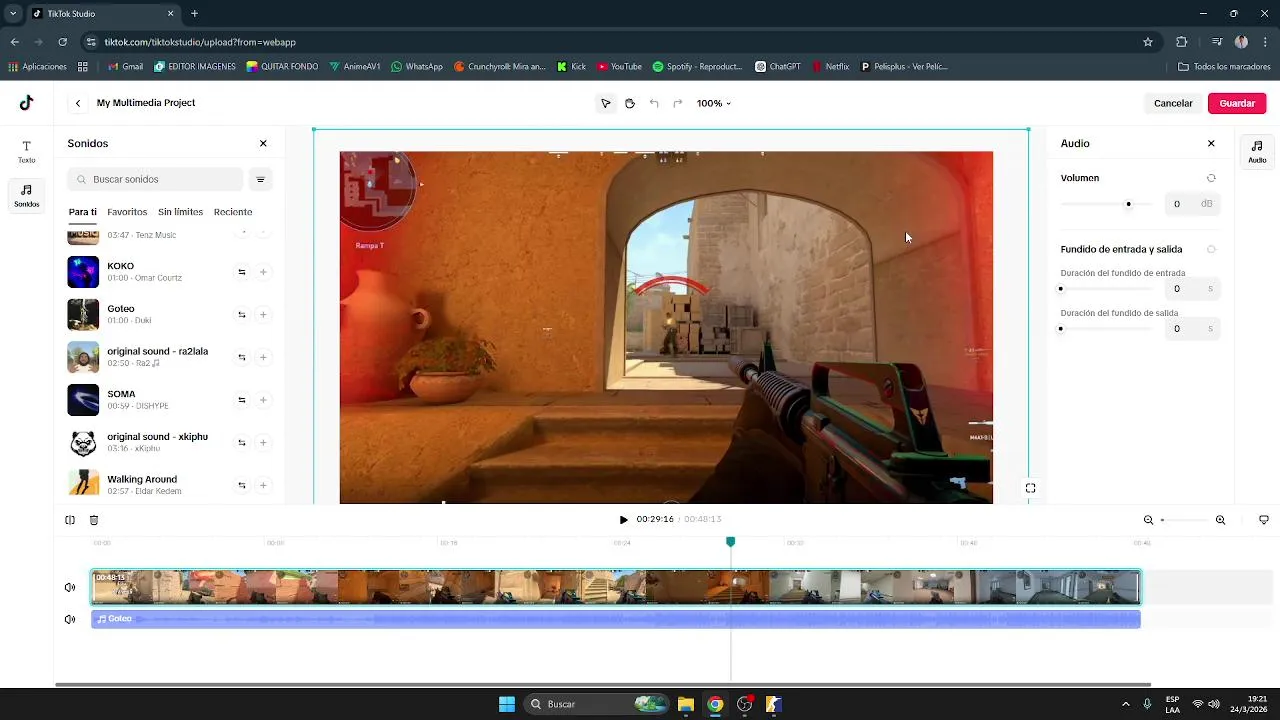1280x720 pixels.
Task: Open the feedback icon at timeline right
Action: [x=1264, y=520]
